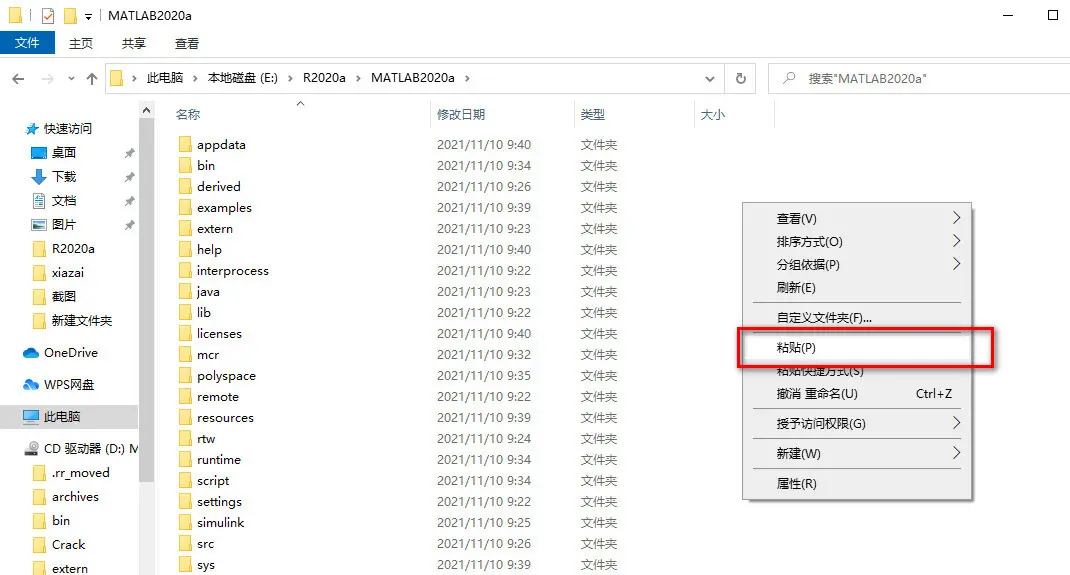Open R2020a folder in navigation pane
The image size is (1070, 575).
[73, 249]
